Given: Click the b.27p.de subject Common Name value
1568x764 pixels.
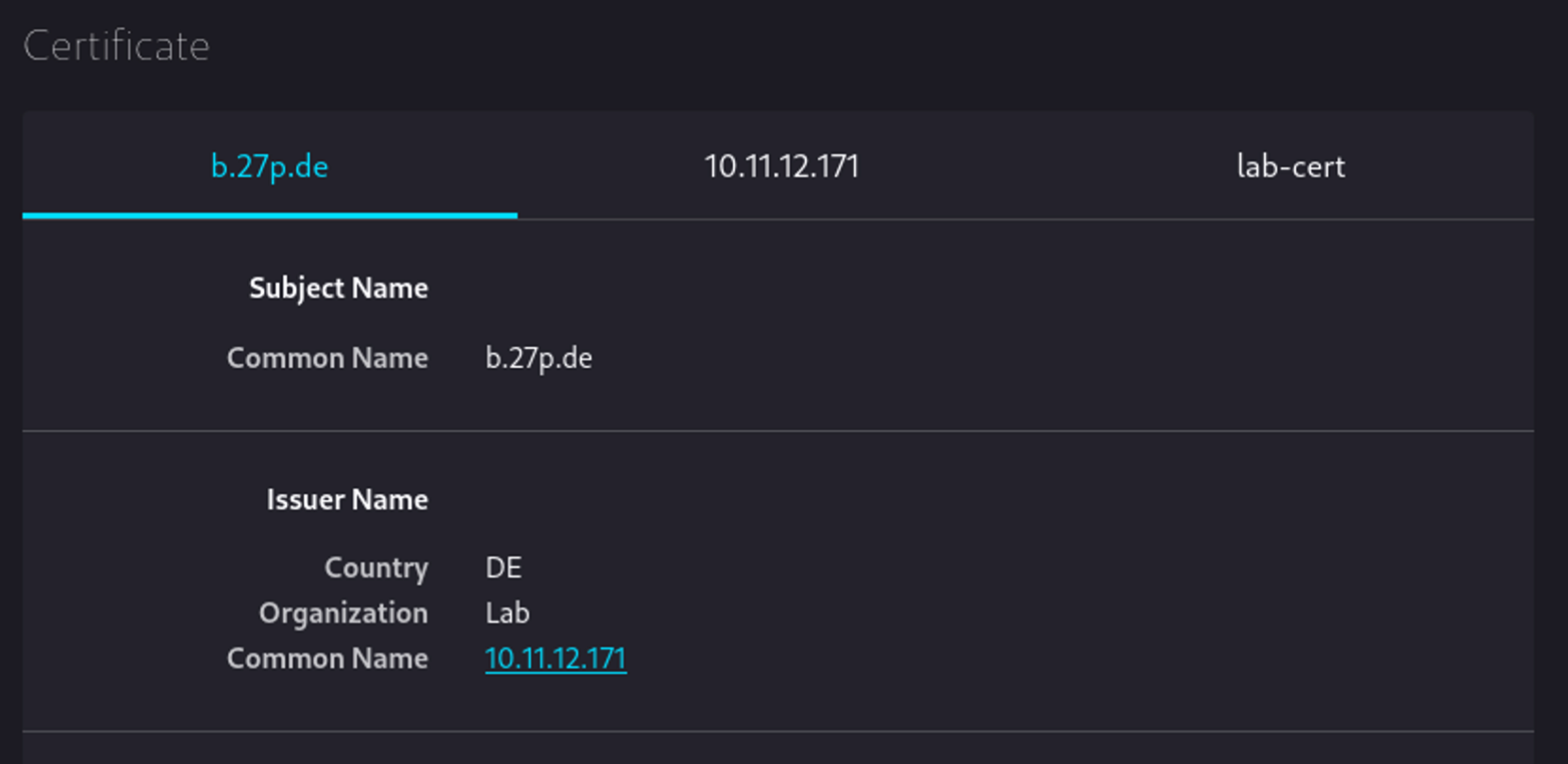Looking at the screenshot, I should pos(538,358).
